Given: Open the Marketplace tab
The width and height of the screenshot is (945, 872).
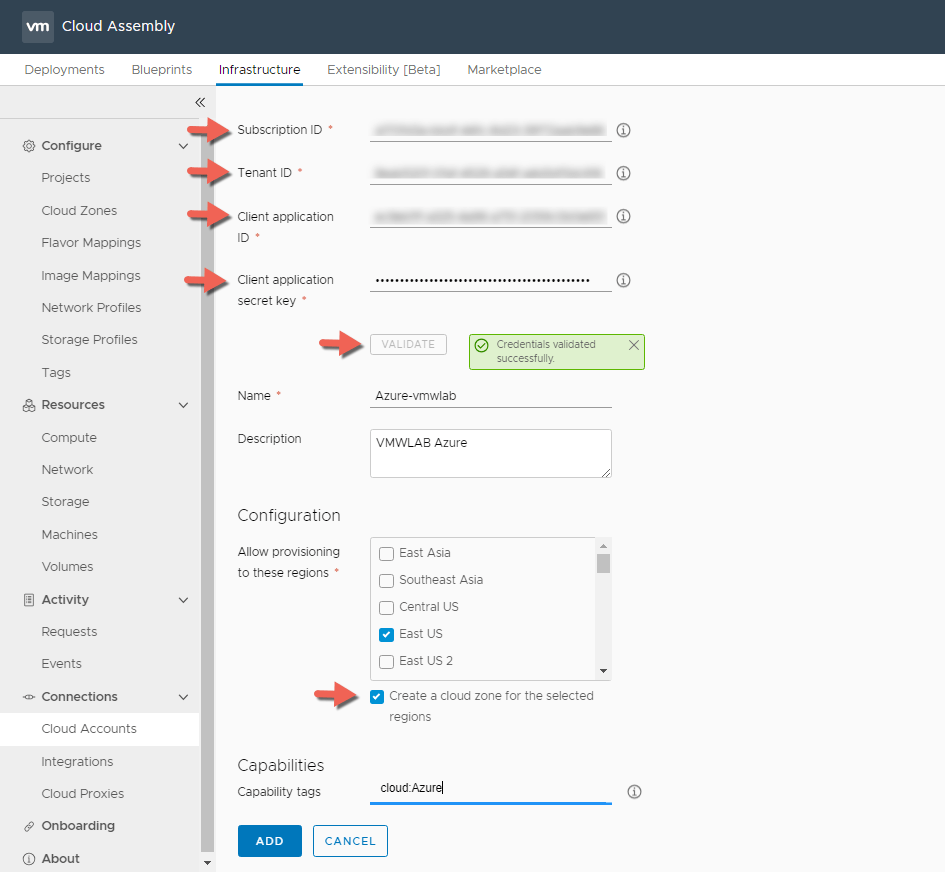Looking at the screenshot, I should tap(504, 70).
